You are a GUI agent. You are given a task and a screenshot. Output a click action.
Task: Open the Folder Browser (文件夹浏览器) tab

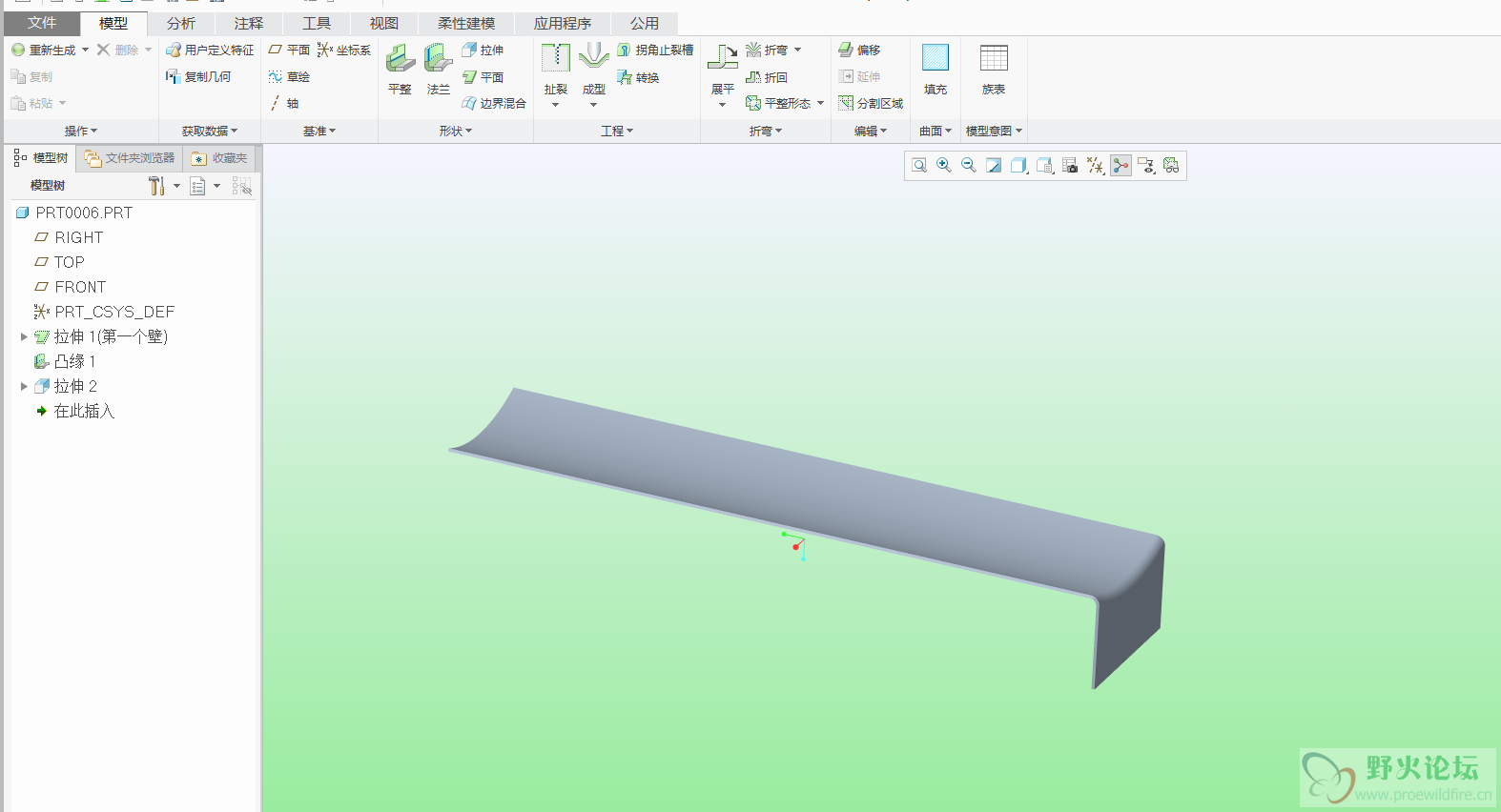[x=130, y=158]
